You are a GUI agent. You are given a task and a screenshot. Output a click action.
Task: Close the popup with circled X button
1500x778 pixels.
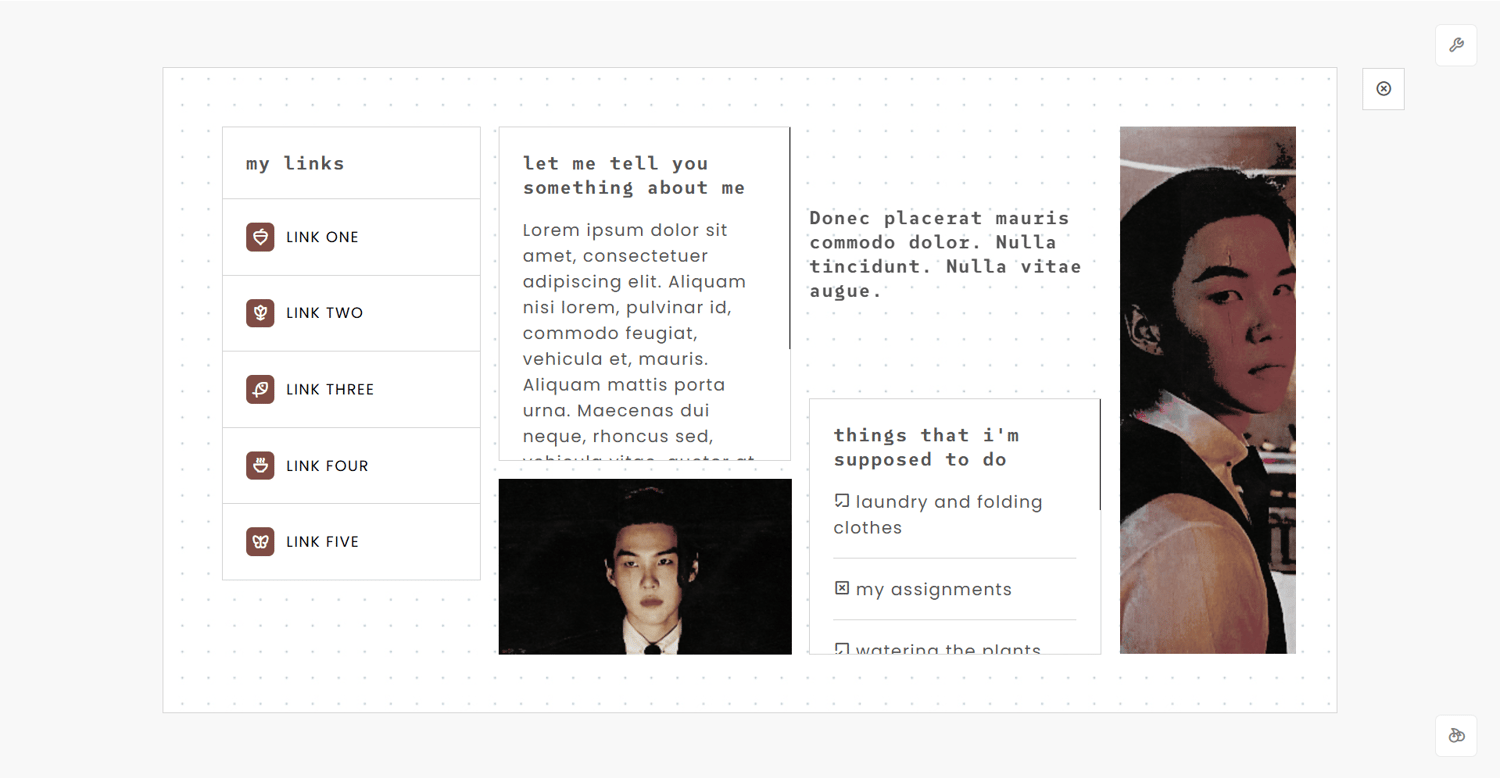coord(1383,89)
